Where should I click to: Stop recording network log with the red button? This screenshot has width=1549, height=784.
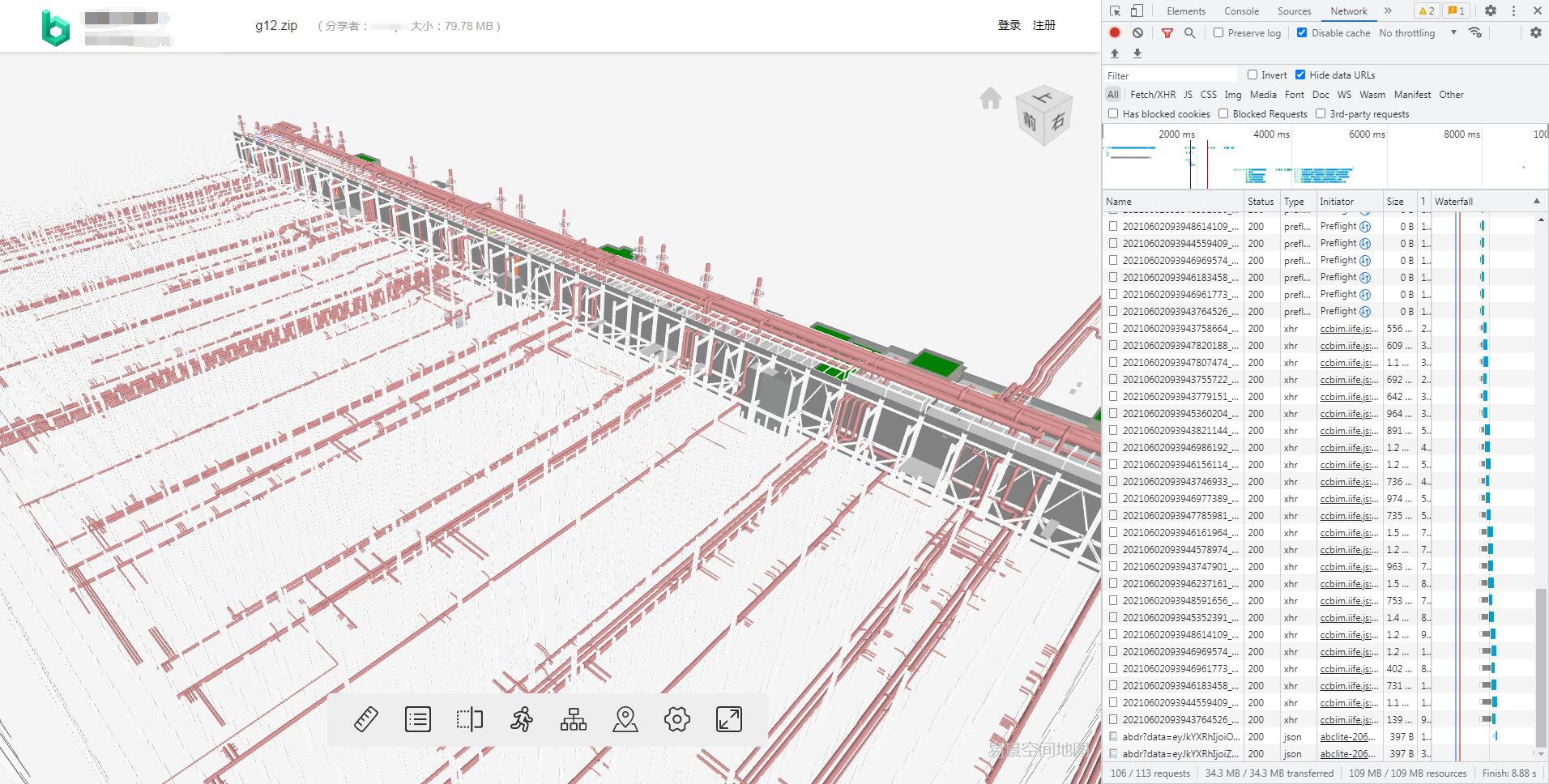(1115, 32)
